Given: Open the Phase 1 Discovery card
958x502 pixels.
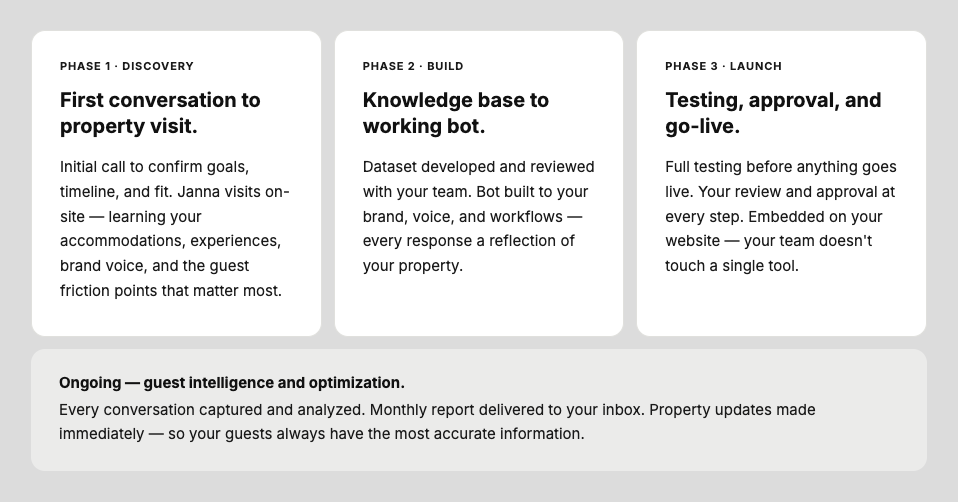Looking at the screenshot, I should tap(177, 183).
